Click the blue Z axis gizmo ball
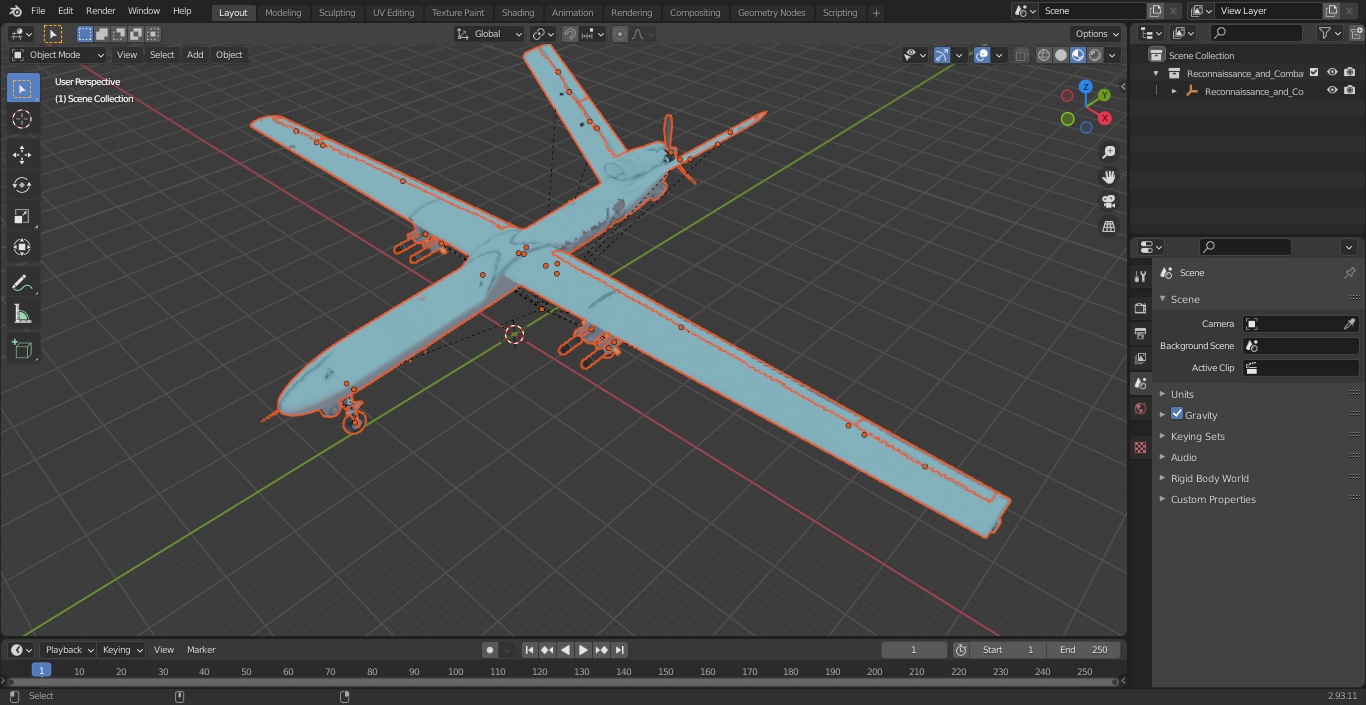1366x705 pixels. (1086, 87)
